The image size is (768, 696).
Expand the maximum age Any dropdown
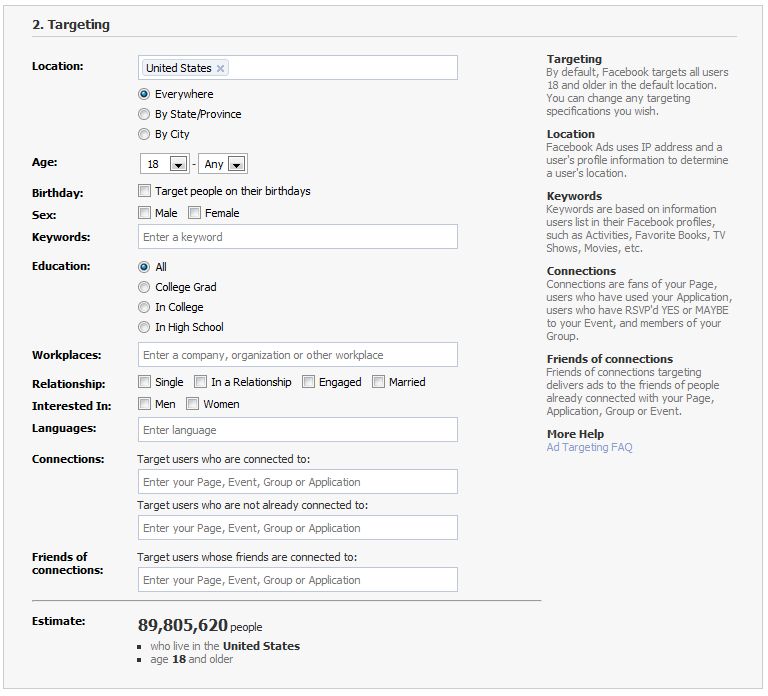(236, 164)
